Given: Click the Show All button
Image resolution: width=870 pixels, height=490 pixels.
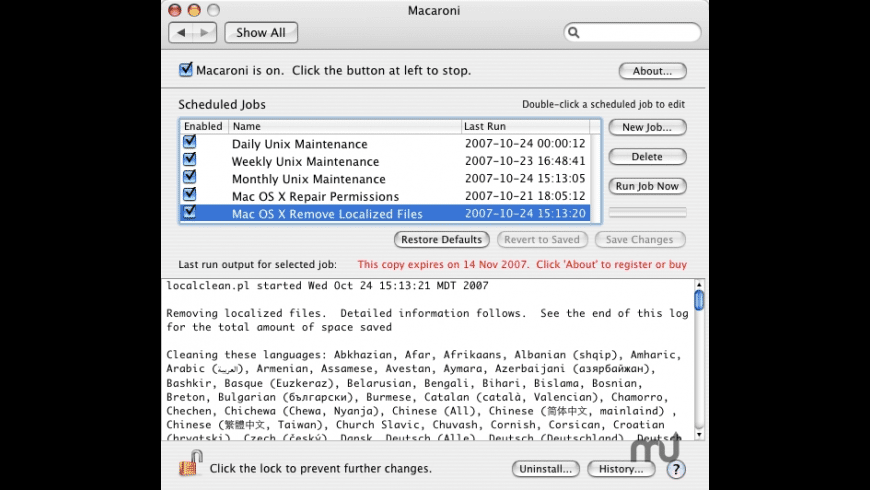Looking at the screenshot, I should coord(261,33).
